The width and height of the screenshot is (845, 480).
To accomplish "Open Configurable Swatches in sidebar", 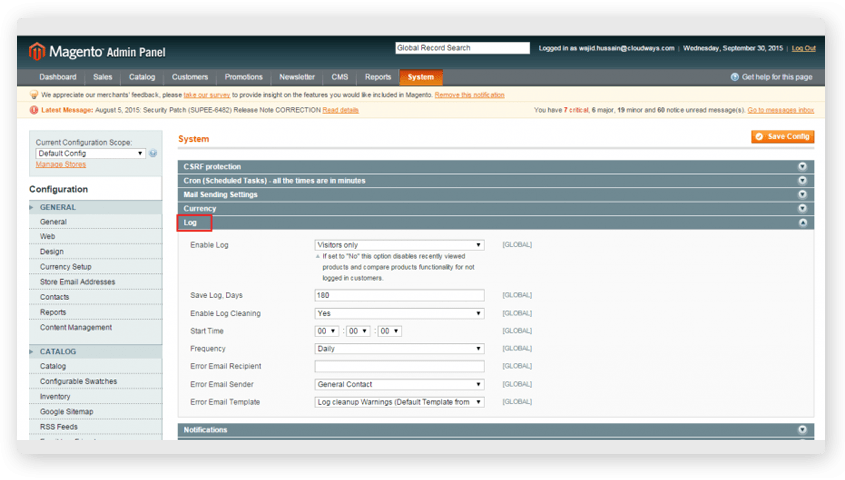I will [x=79, y=381].
